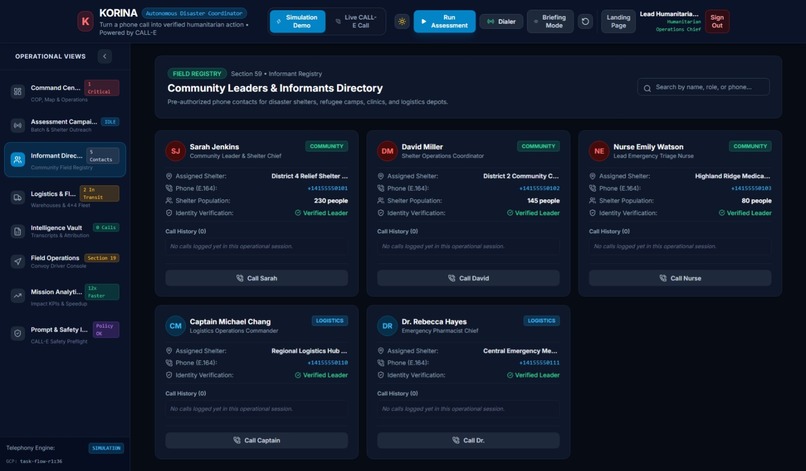Select Informant Directory view in sidebar
The height and width of the screenshot is (471, 806).
click(65, 160)
